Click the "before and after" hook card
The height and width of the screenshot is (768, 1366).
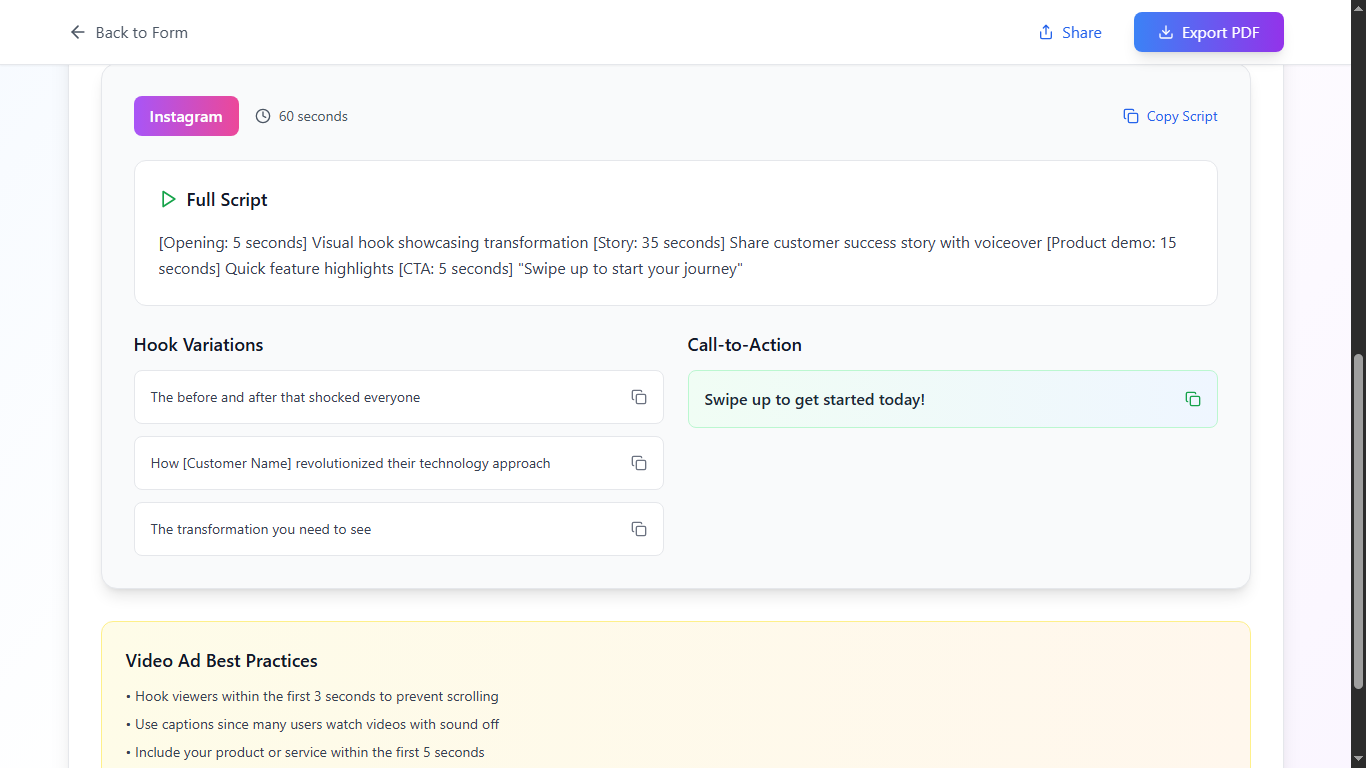pyautogui.click(x=380, y=397)
